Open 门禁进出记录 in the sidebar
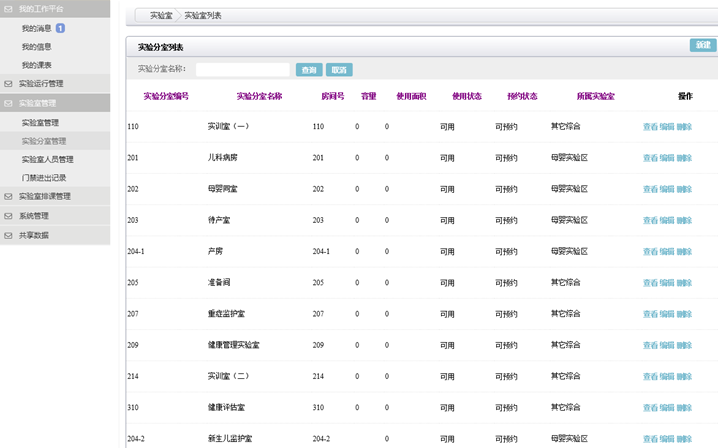Image resolution: width=722 pixels, height=448 pixels. click(44, 178)
